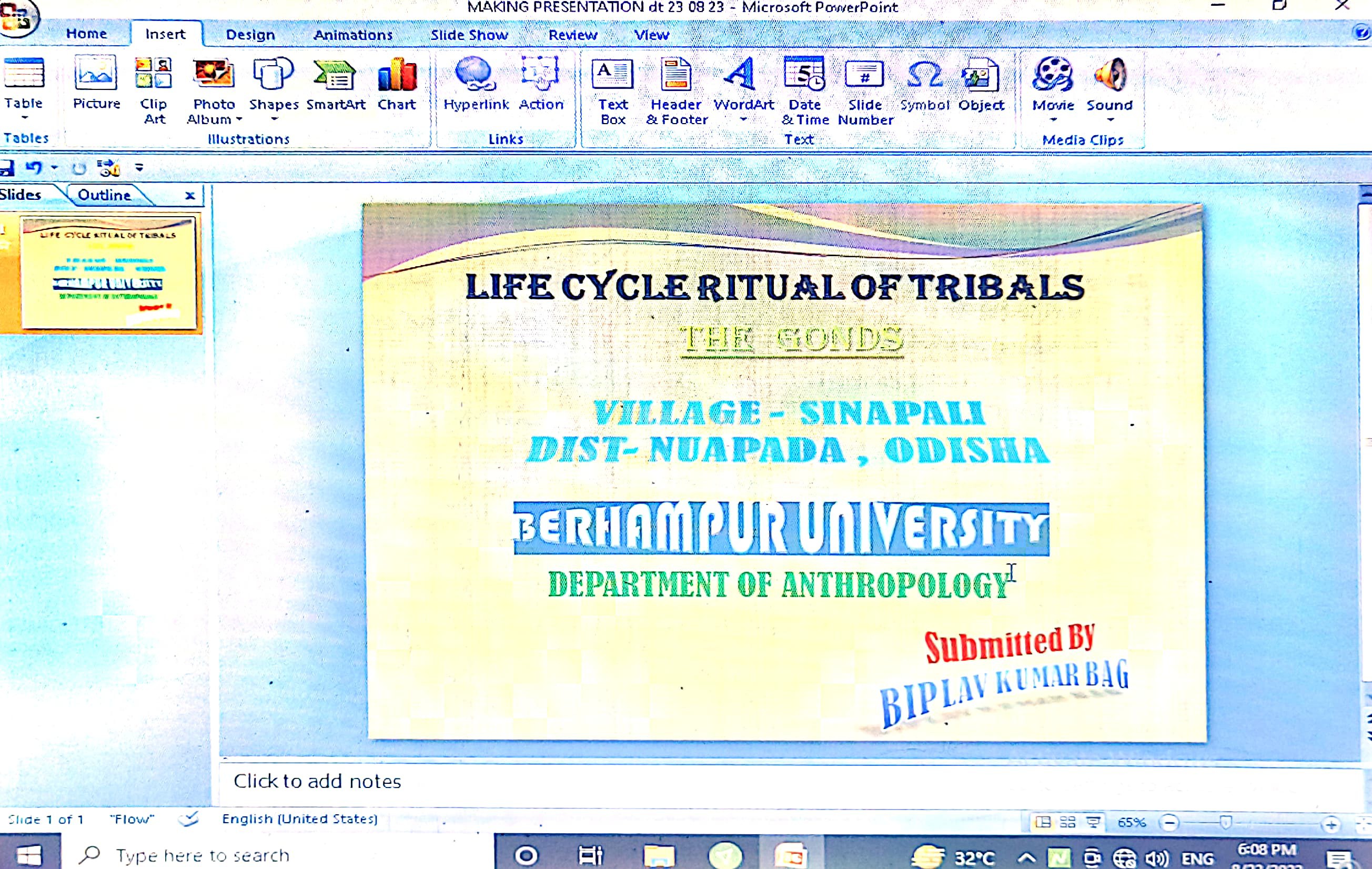
Task: Click the Picture insert icon
Action: click(96, 83)
